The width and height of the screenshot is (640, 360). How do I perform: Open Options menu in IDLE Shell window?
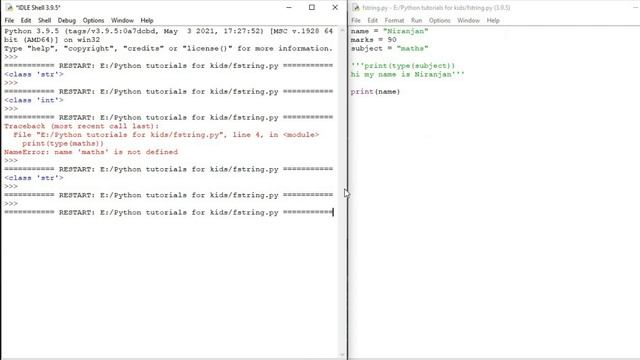click(x=93, y=20)
